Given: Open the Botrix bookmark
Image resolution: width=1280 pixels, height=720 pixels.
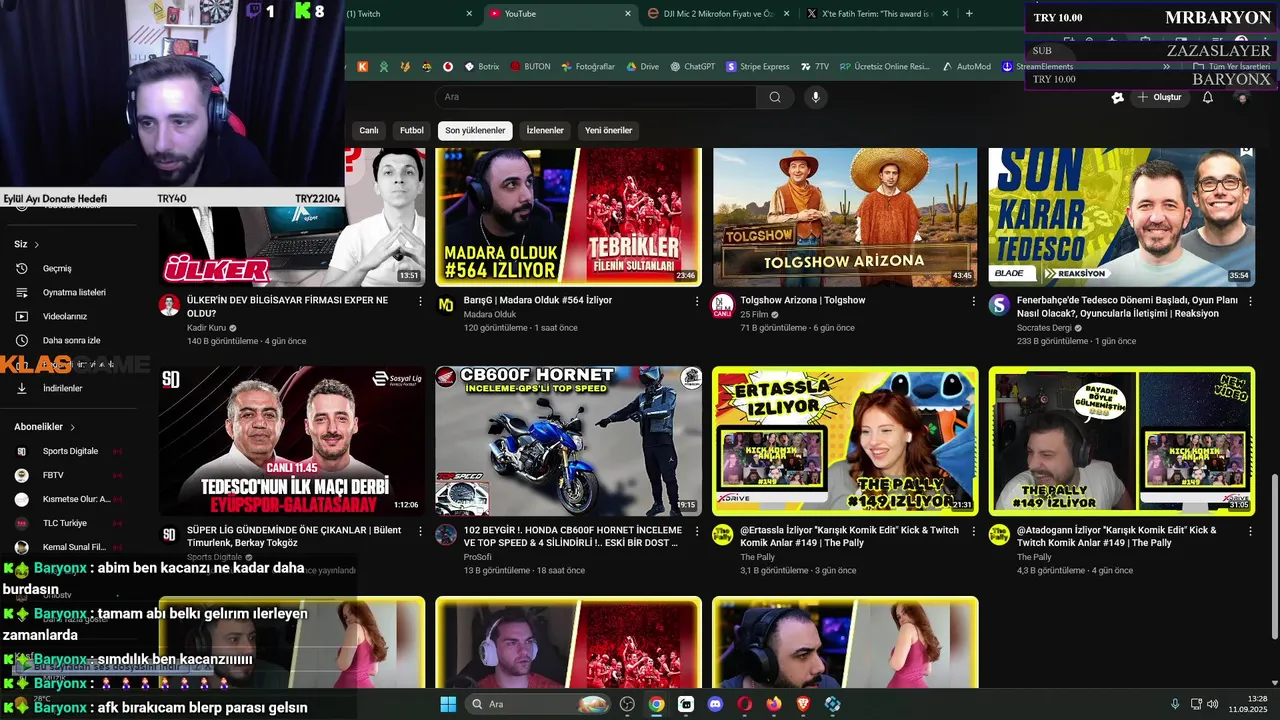Looking at the screenshot, I should (x=481, y=67).
